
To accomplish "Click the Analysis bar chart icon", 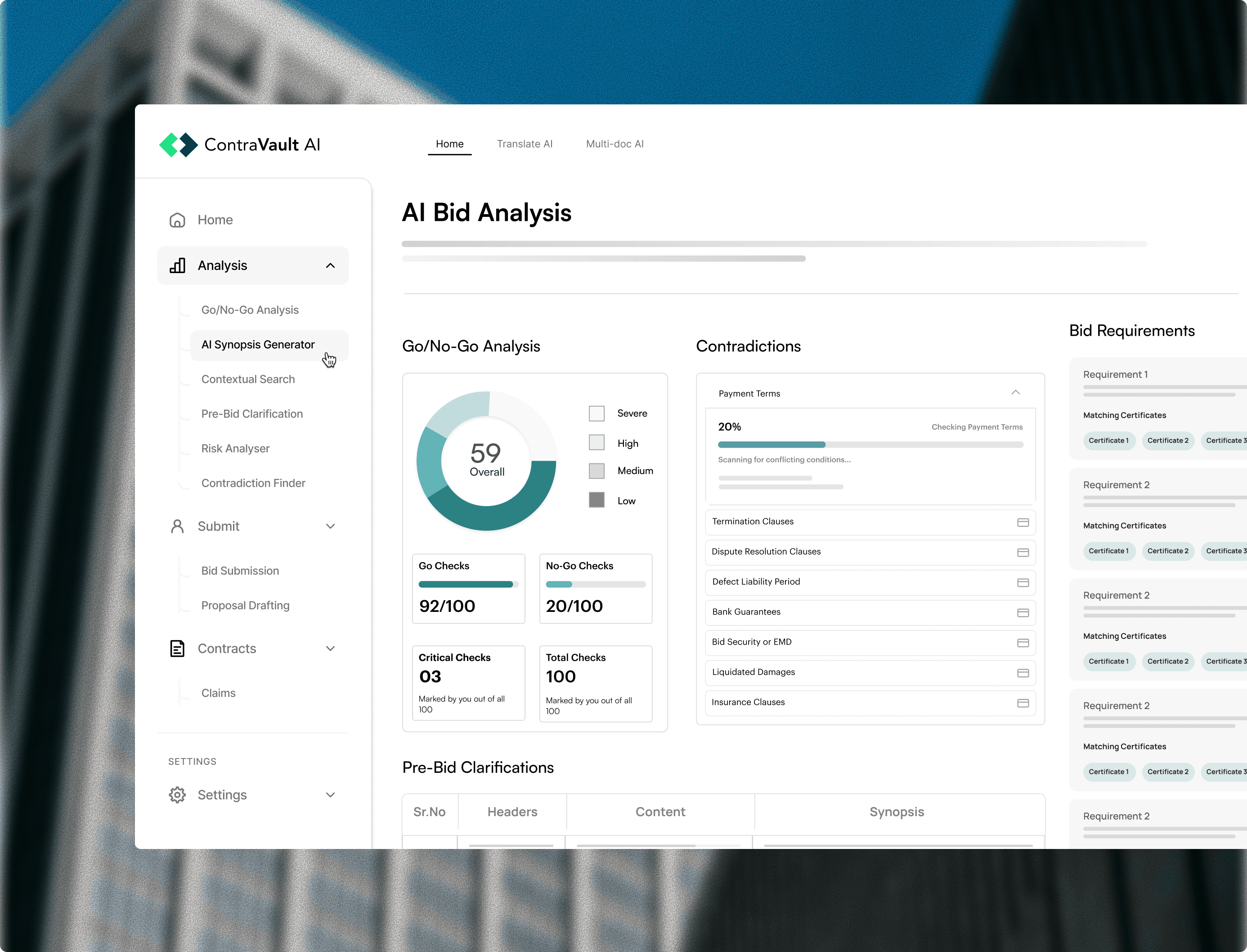I will click(177, 265).
